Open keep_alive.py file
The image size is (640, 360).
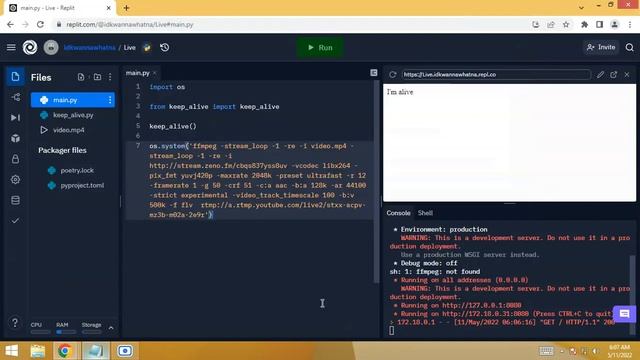click(73, 115)
